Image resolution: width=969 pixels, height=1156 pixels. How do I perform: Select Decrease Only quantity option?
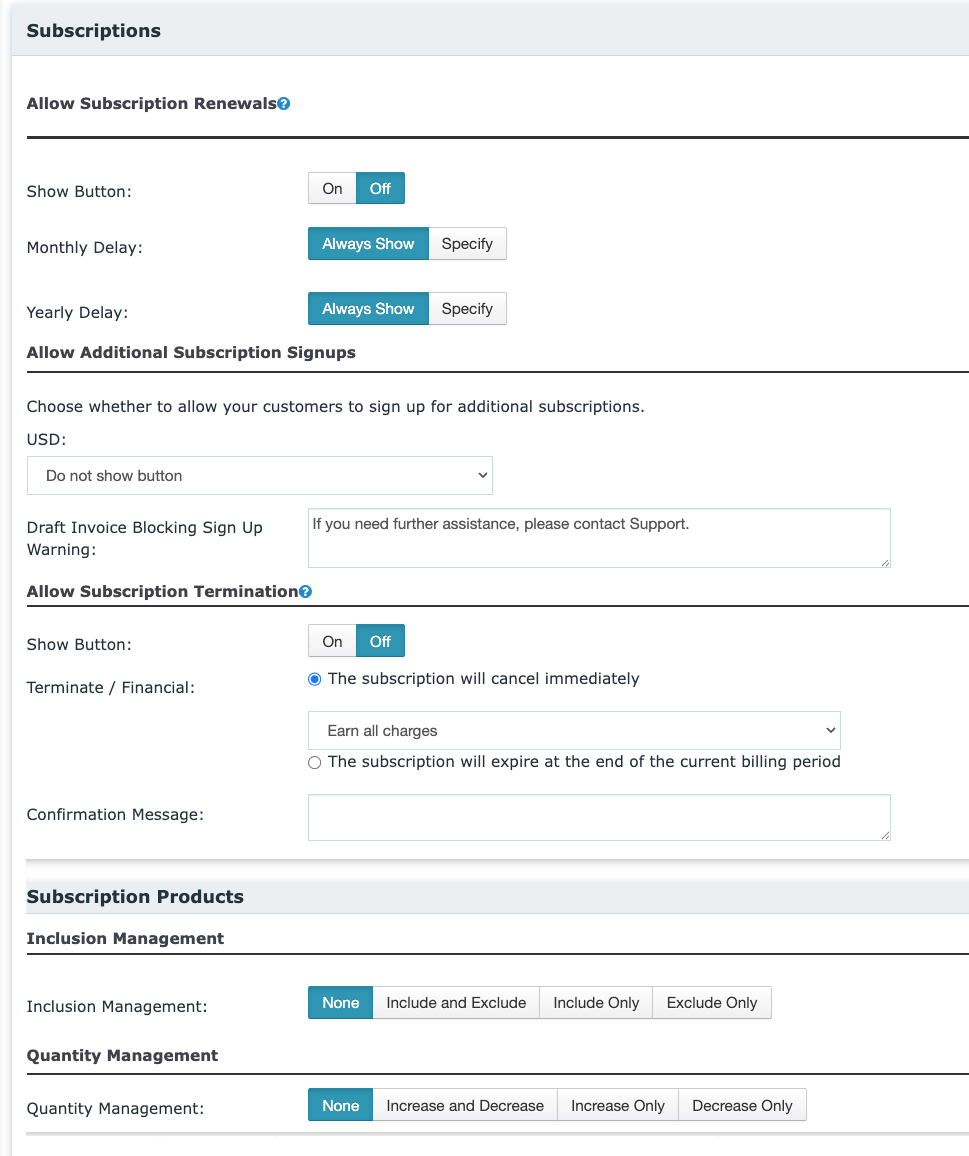point(742,1106)
